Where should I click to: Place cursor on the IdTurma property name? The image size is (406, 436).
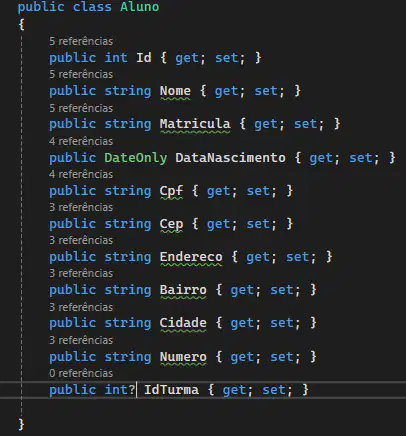pyautogui.click(x=171, y=390)
